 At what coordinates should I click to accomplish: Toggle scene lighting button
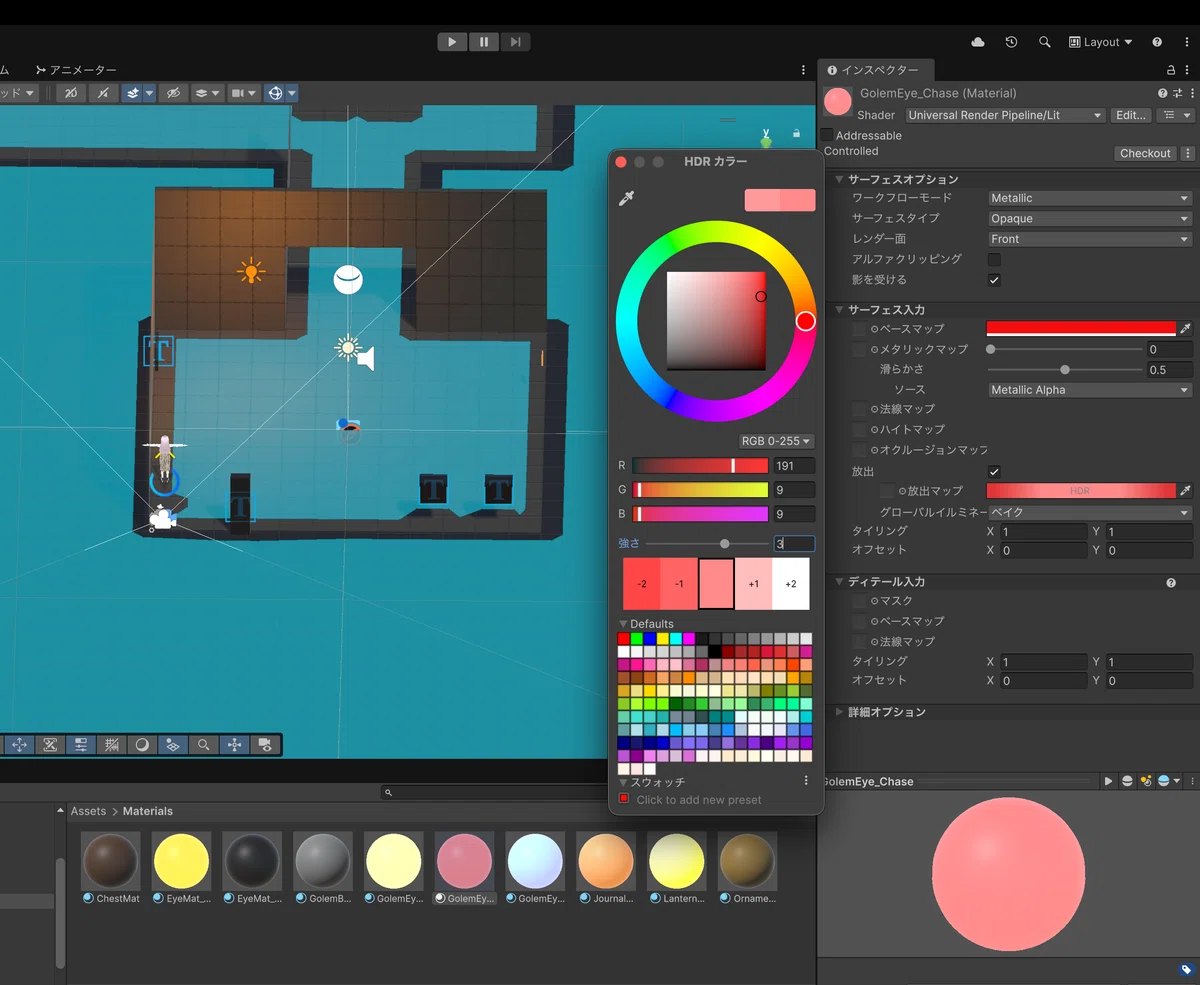pos(103,93)
